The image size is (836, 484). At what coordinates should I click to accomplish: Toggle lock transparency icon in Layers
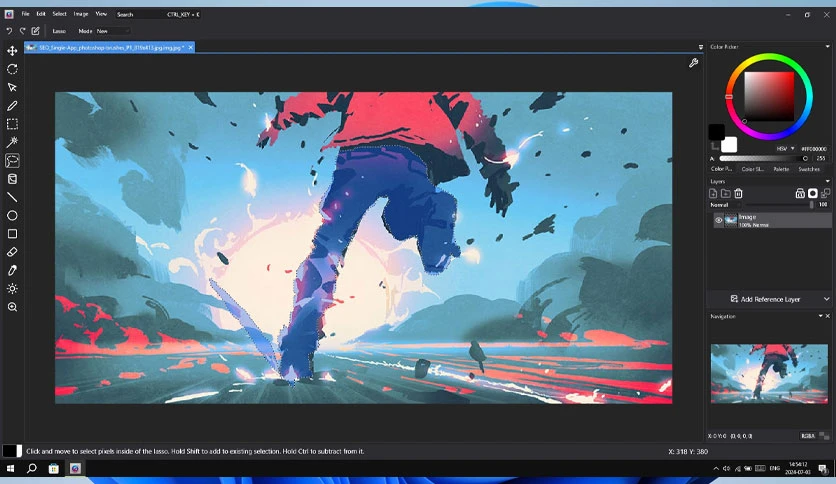point(800,193)
